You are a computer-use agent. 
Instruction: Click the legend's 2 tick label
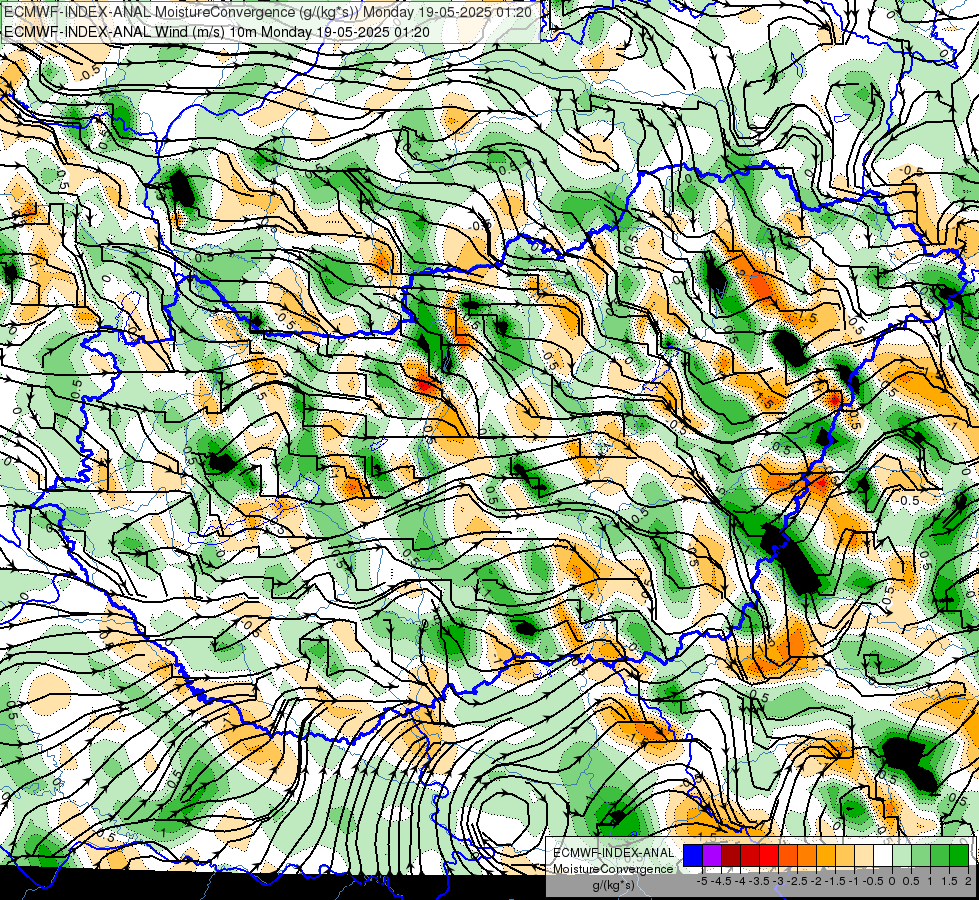[968, 881]
